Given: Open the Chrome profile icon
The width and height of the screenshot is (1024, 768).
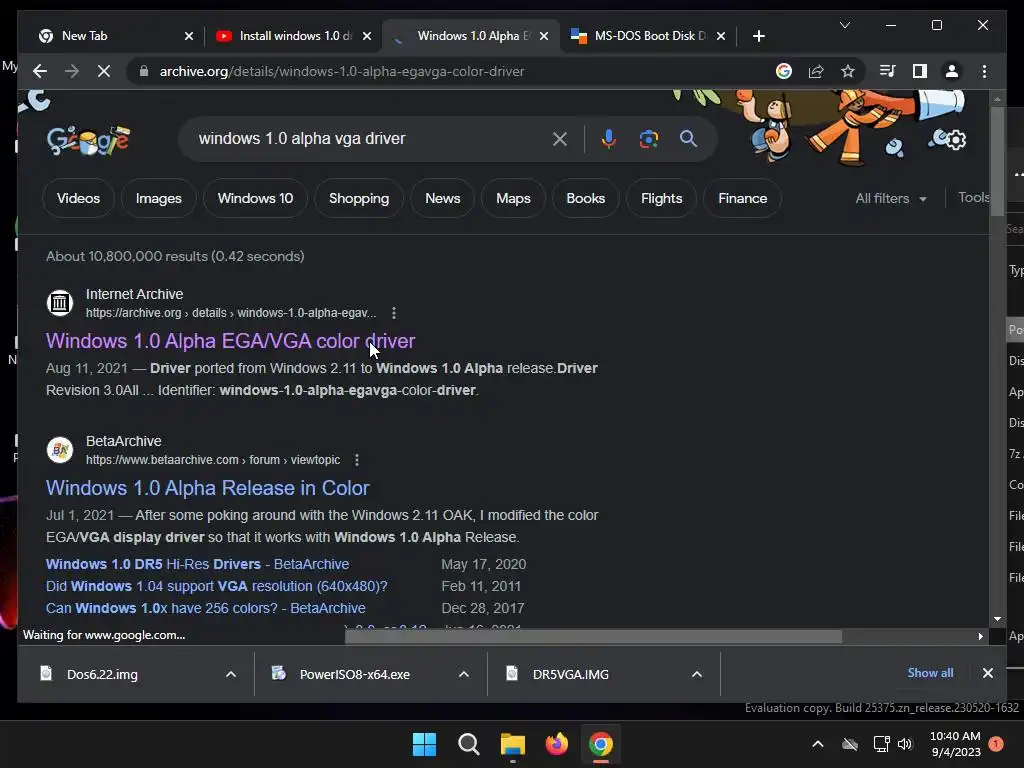Looking at the screenshot, I should tap(952, 71).
